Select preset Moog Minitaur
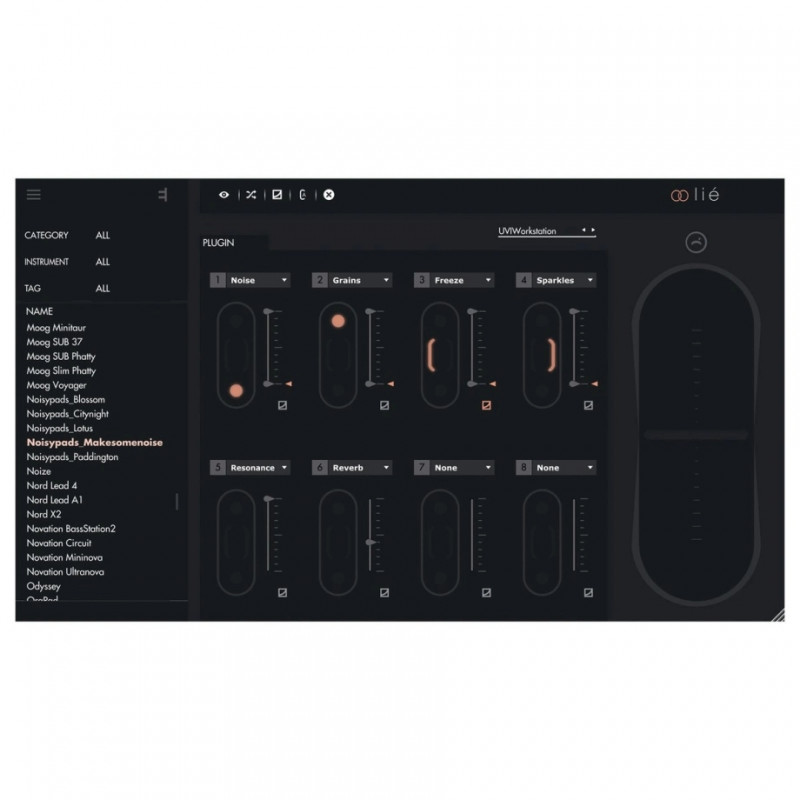 [56, 328]
